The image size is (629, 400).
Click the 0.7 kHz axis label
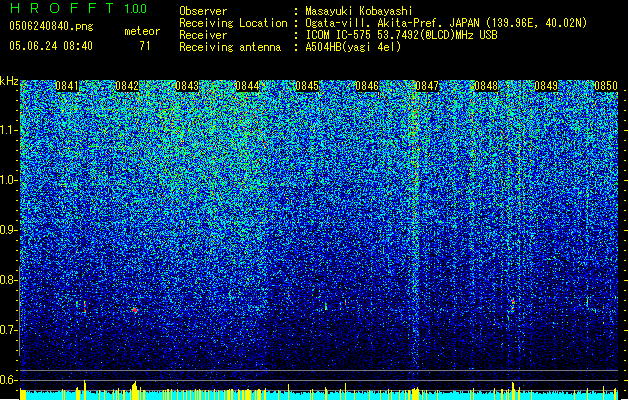[x=8, y=330]
